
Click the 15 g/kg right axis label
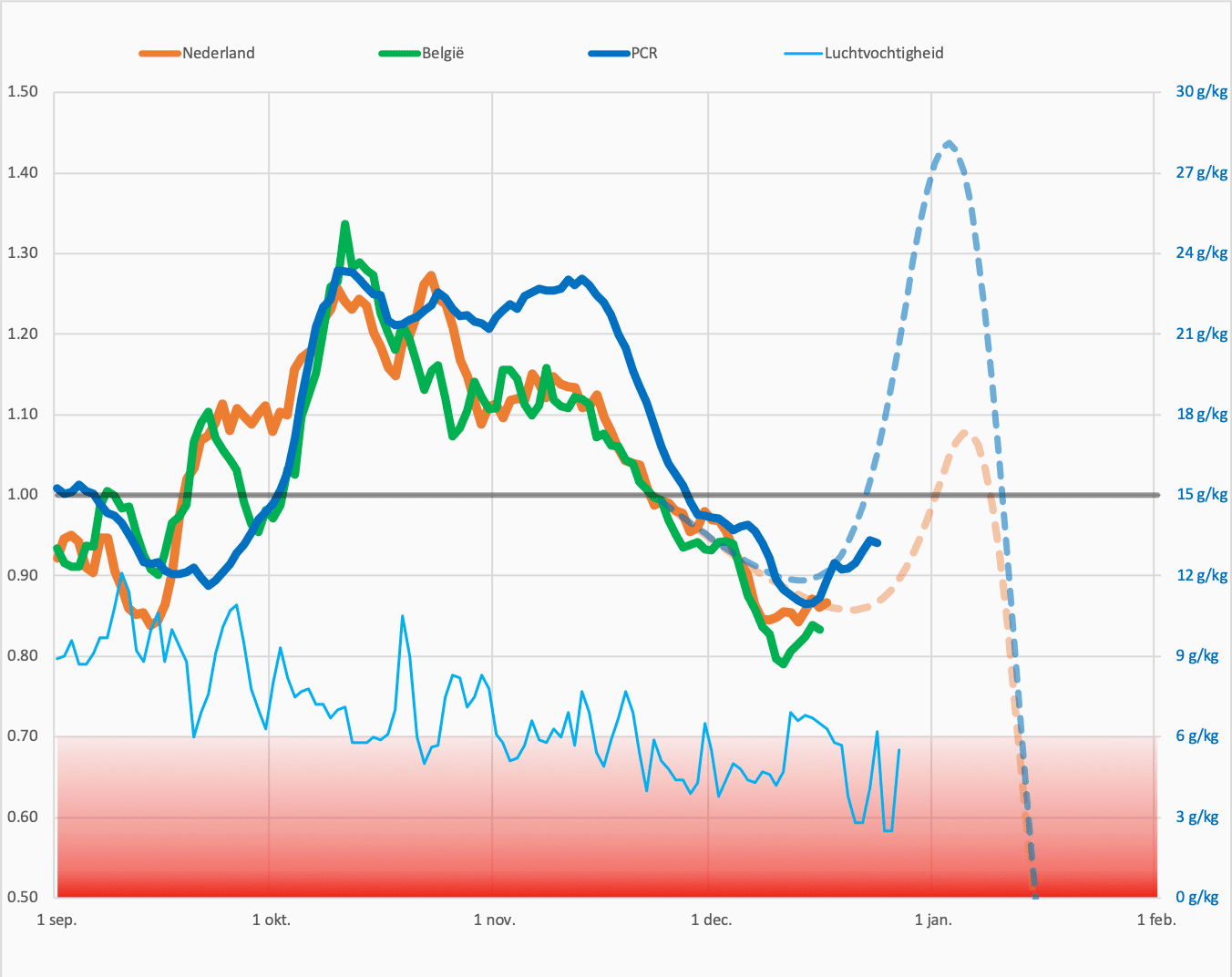click(x=1202, y=495)
